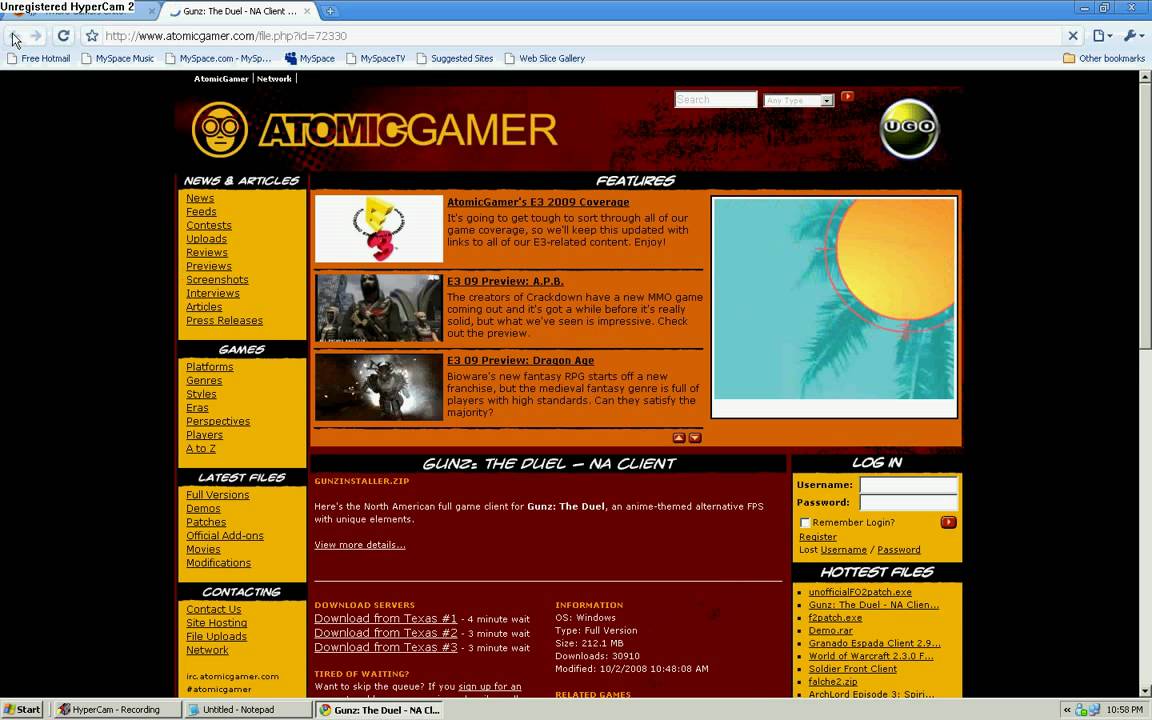
Task: Click the scrollbar down arrow
Action: coord(1145,691)
